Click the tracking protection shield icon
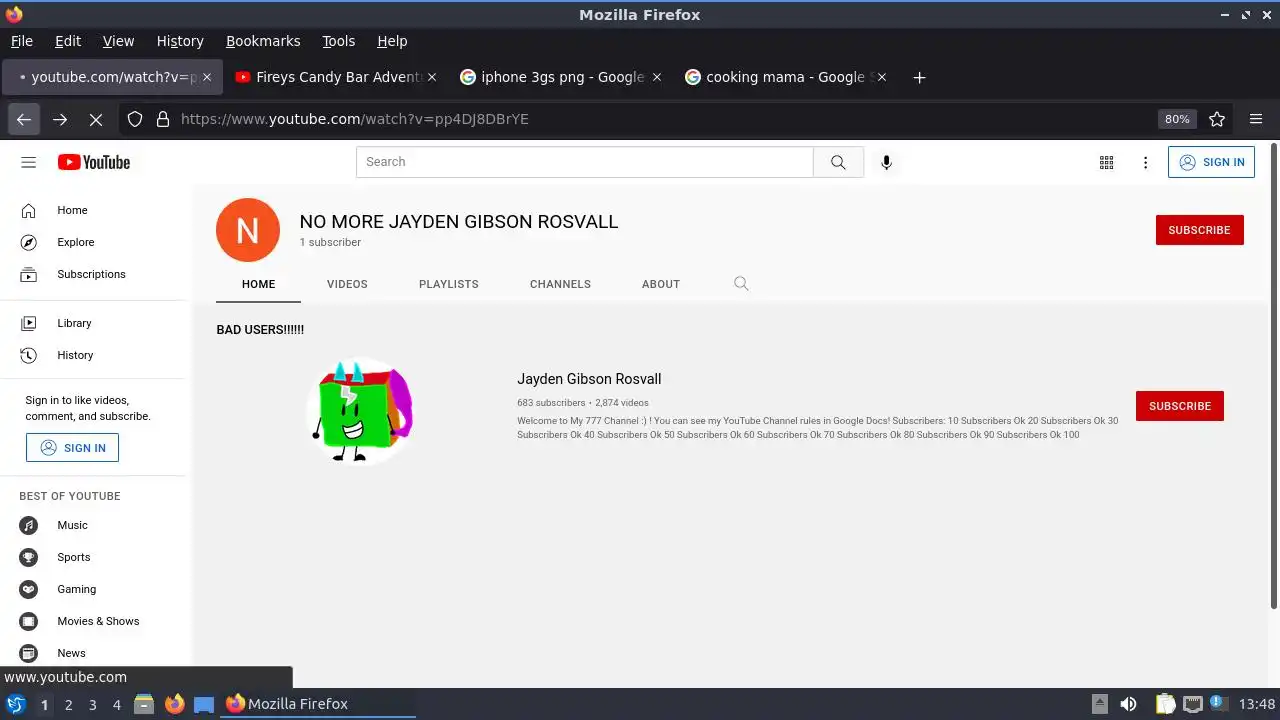Screen dimensions: 1280x720 click(x=135, y=119)
